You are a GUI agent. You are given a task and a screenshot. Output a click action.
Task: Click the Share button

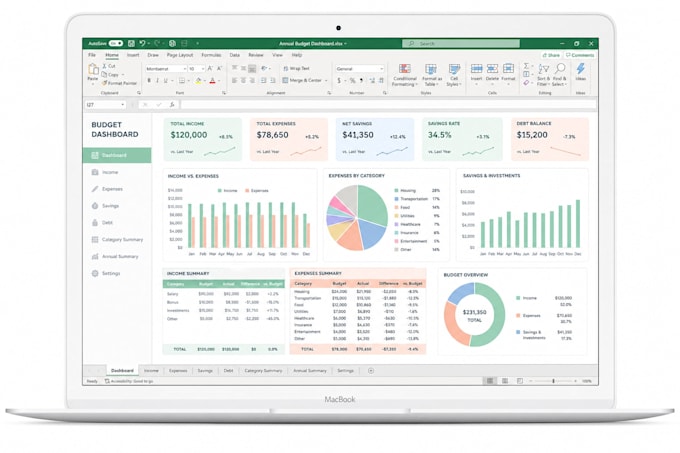click(x=551, y=55)
